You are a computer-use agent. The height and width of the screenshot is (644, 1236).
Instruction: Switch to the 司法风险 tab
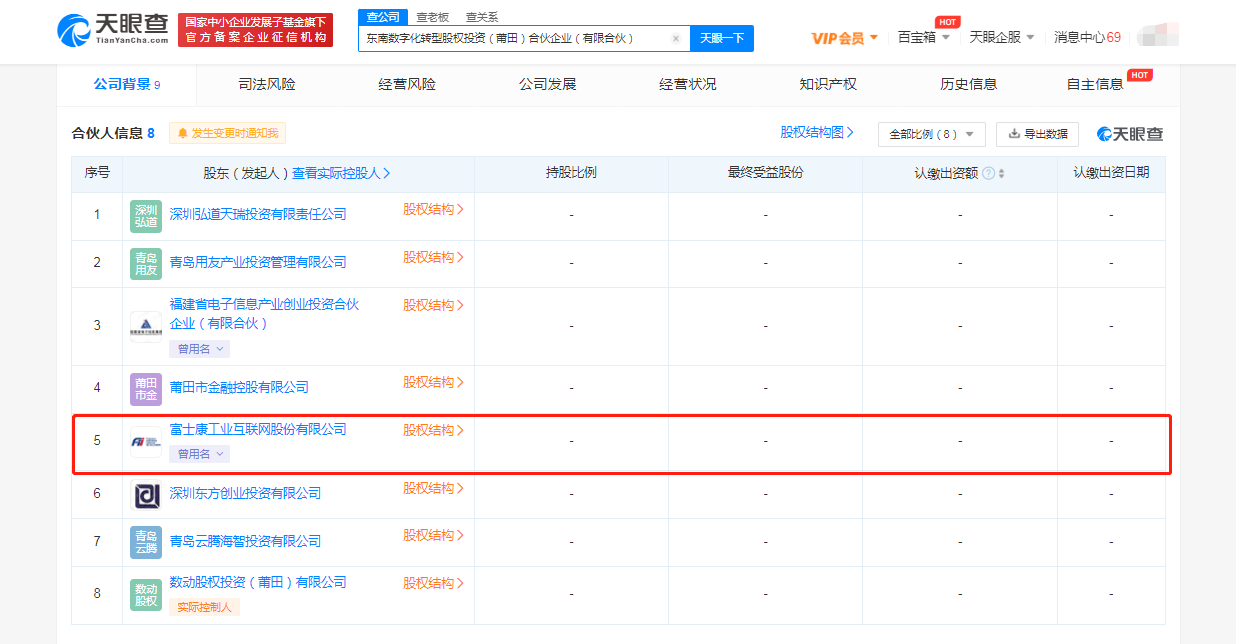[267, 85]
